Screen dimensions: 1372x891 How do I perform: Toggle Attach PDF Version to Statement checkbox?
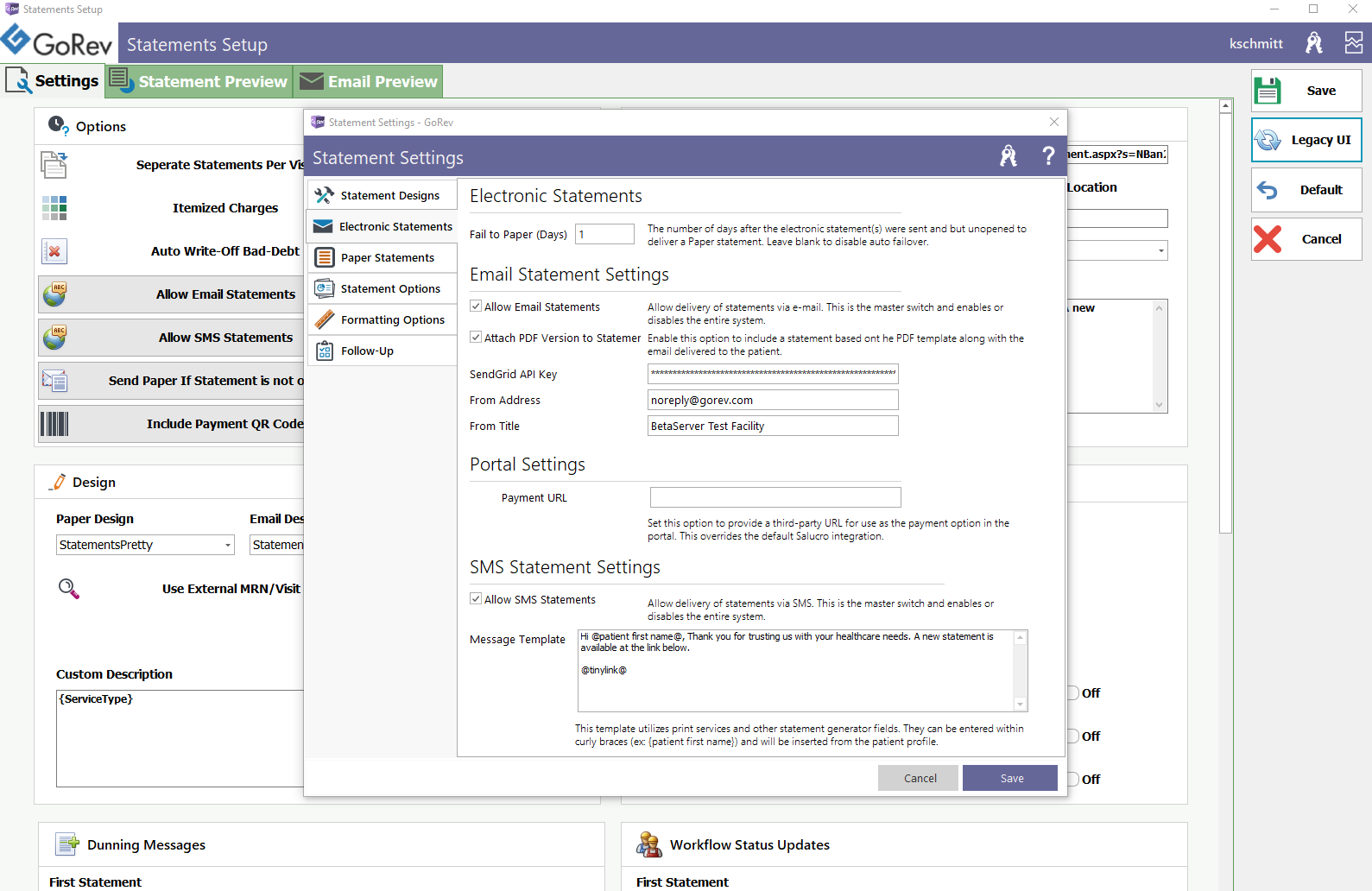476,338
